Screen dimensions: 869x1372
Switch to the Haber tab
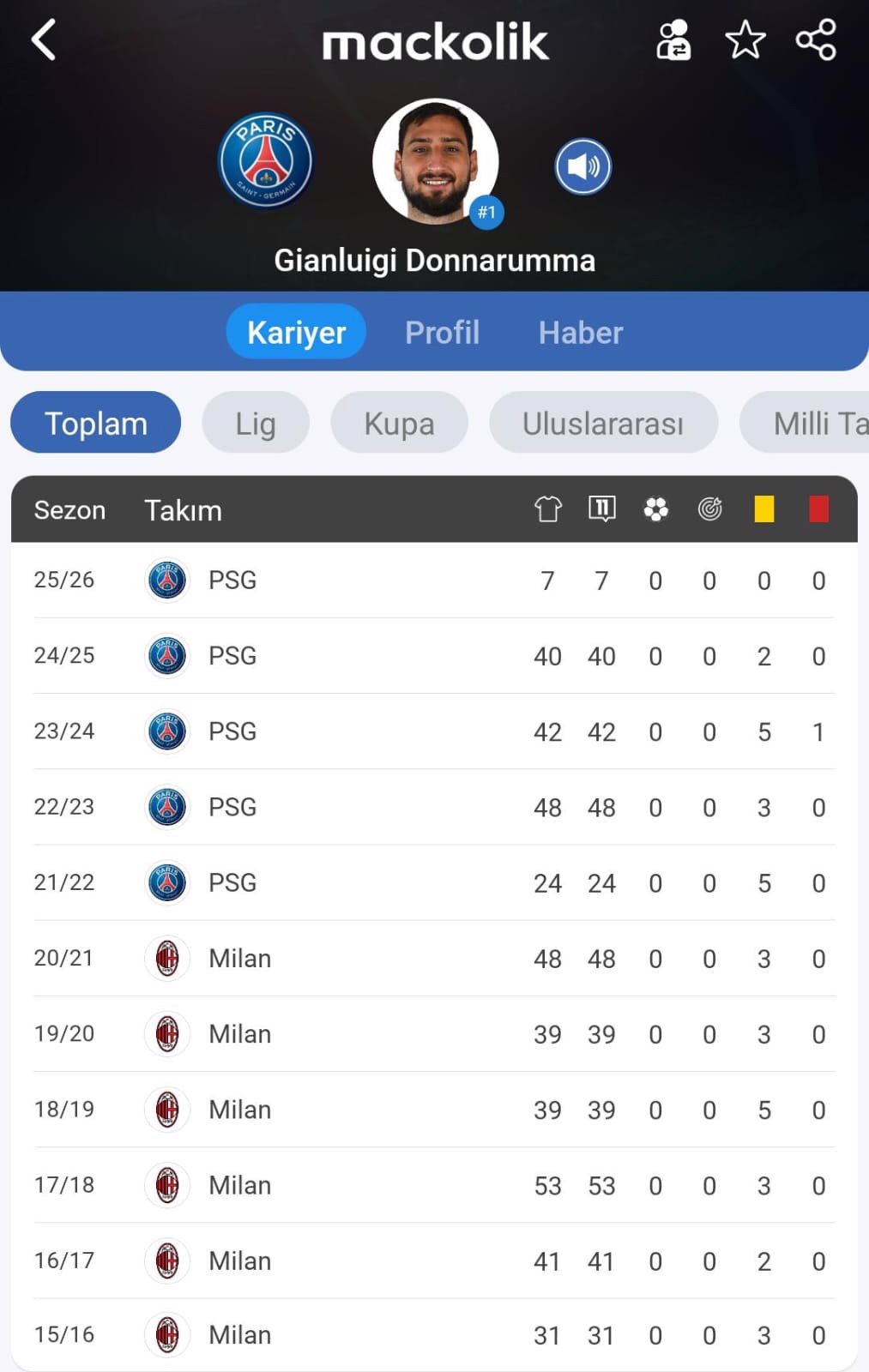pyautogui.click(x=581, y=332)
